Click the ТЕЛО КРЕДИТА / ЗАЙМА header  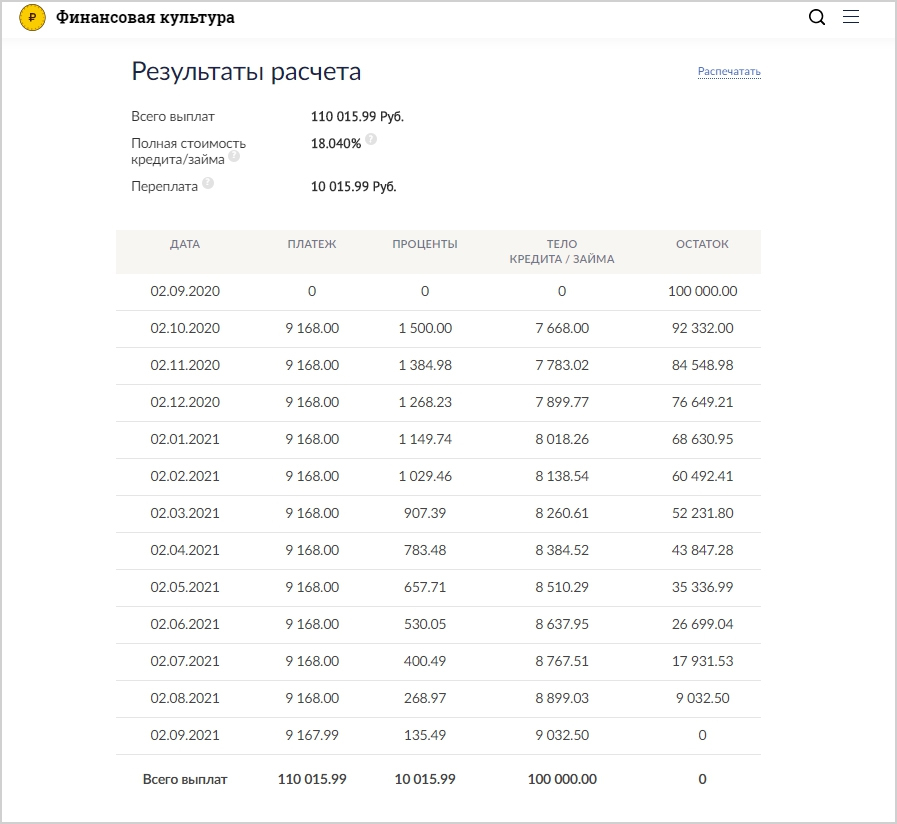562,252
